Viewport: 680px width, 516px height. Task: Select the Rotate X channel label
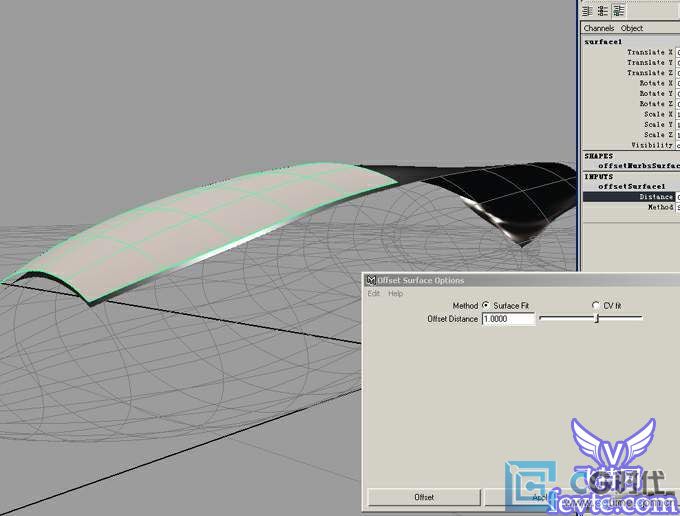click(x=656, y=83)
